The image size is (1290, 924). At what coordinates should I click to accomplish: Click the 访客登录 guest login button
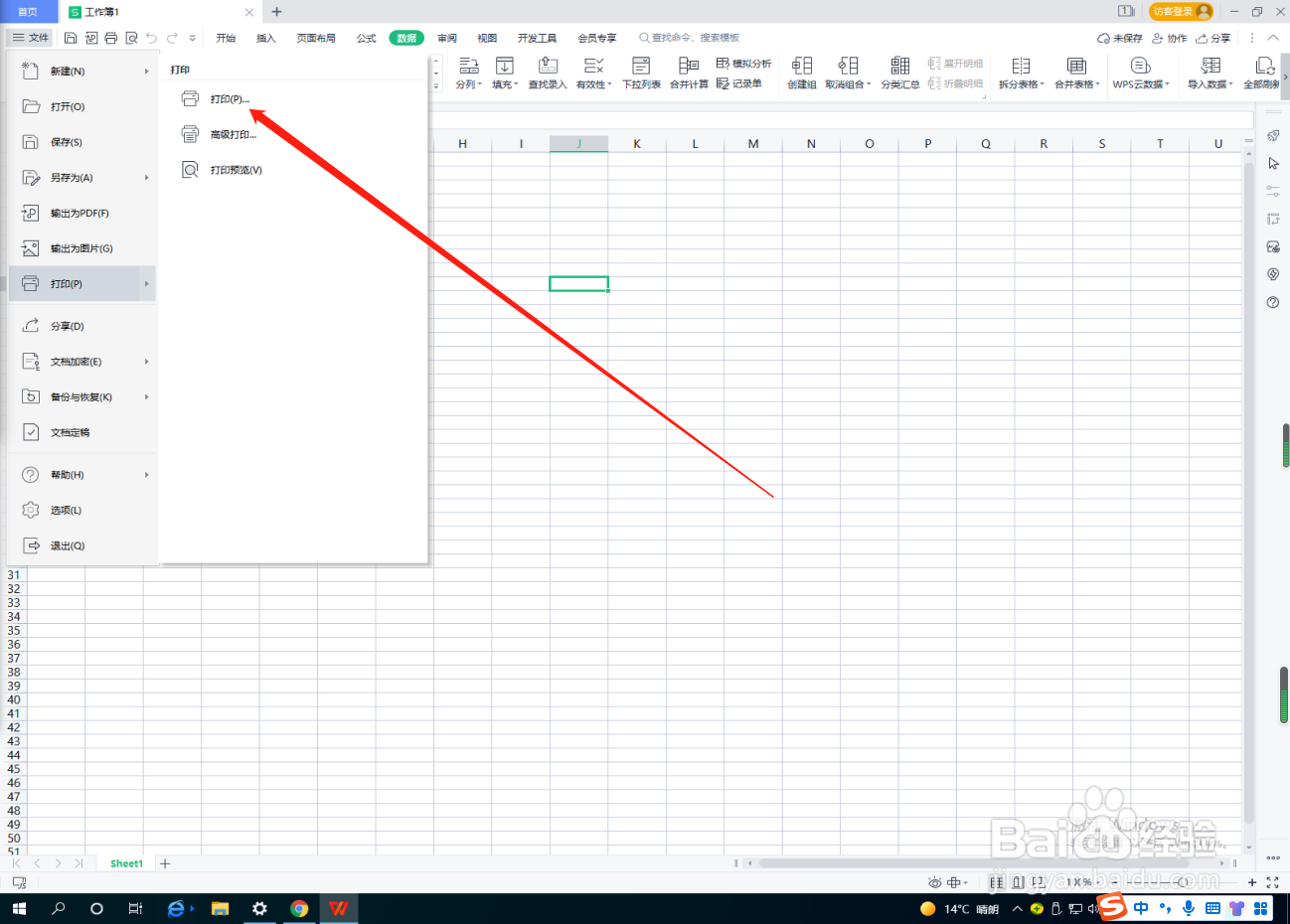click(x=1181, y=11)
